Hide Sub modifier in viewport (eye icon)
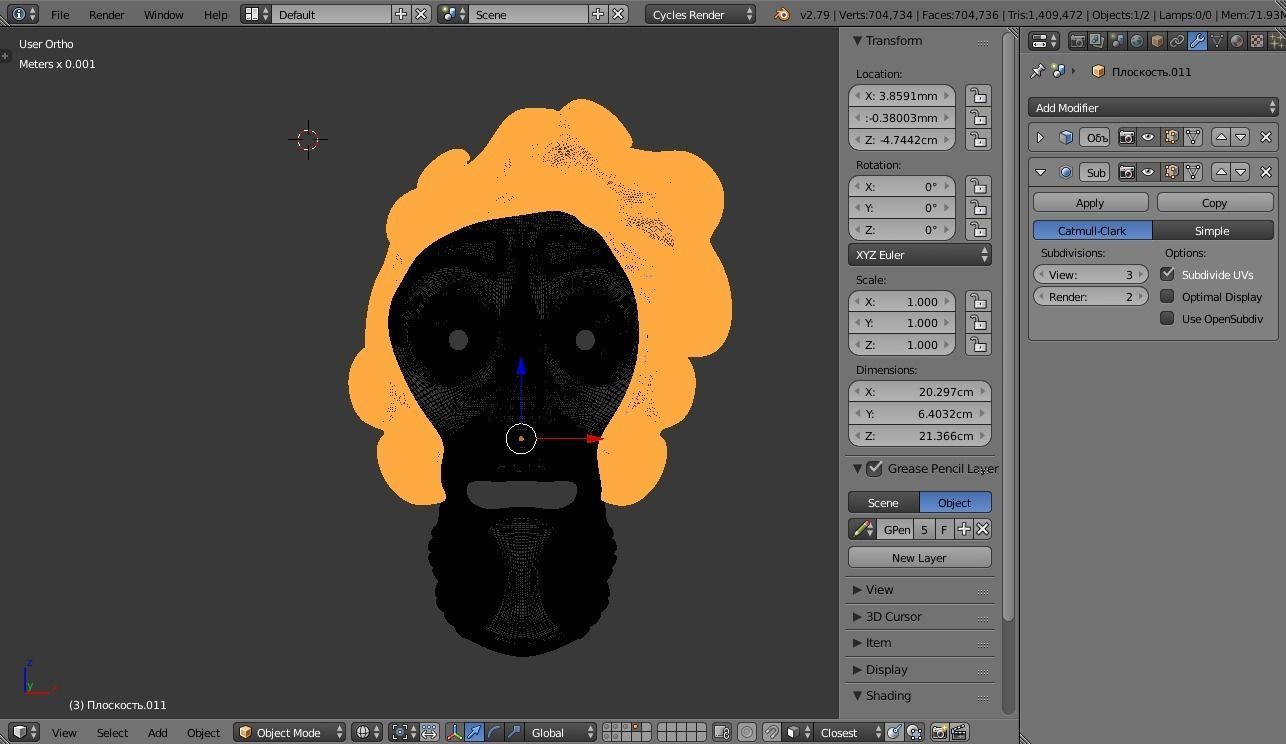 [x=1148, y=172]
